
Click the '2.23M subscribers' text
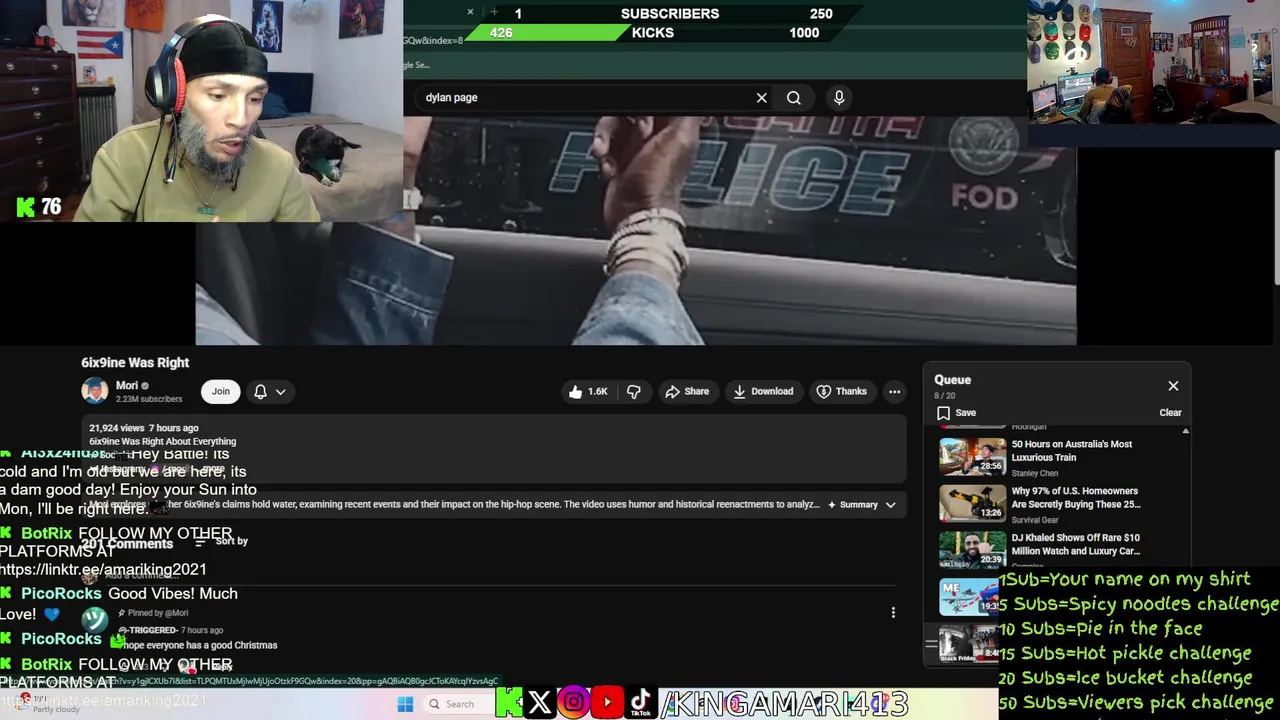149,399
